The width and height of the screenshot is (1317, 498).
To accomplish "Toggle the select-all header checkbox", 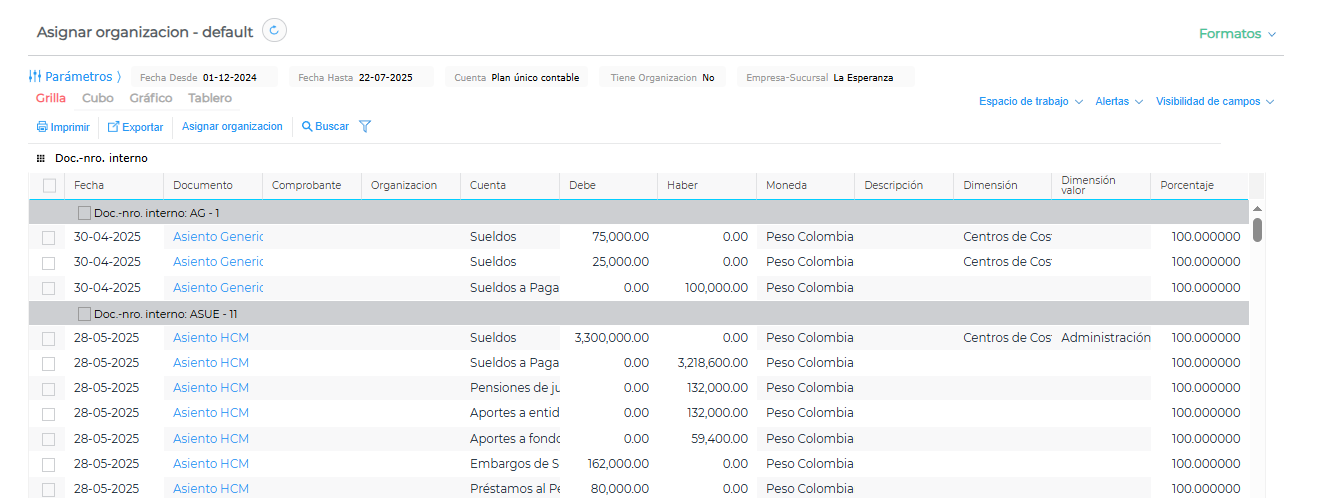I will coord(49,185).
